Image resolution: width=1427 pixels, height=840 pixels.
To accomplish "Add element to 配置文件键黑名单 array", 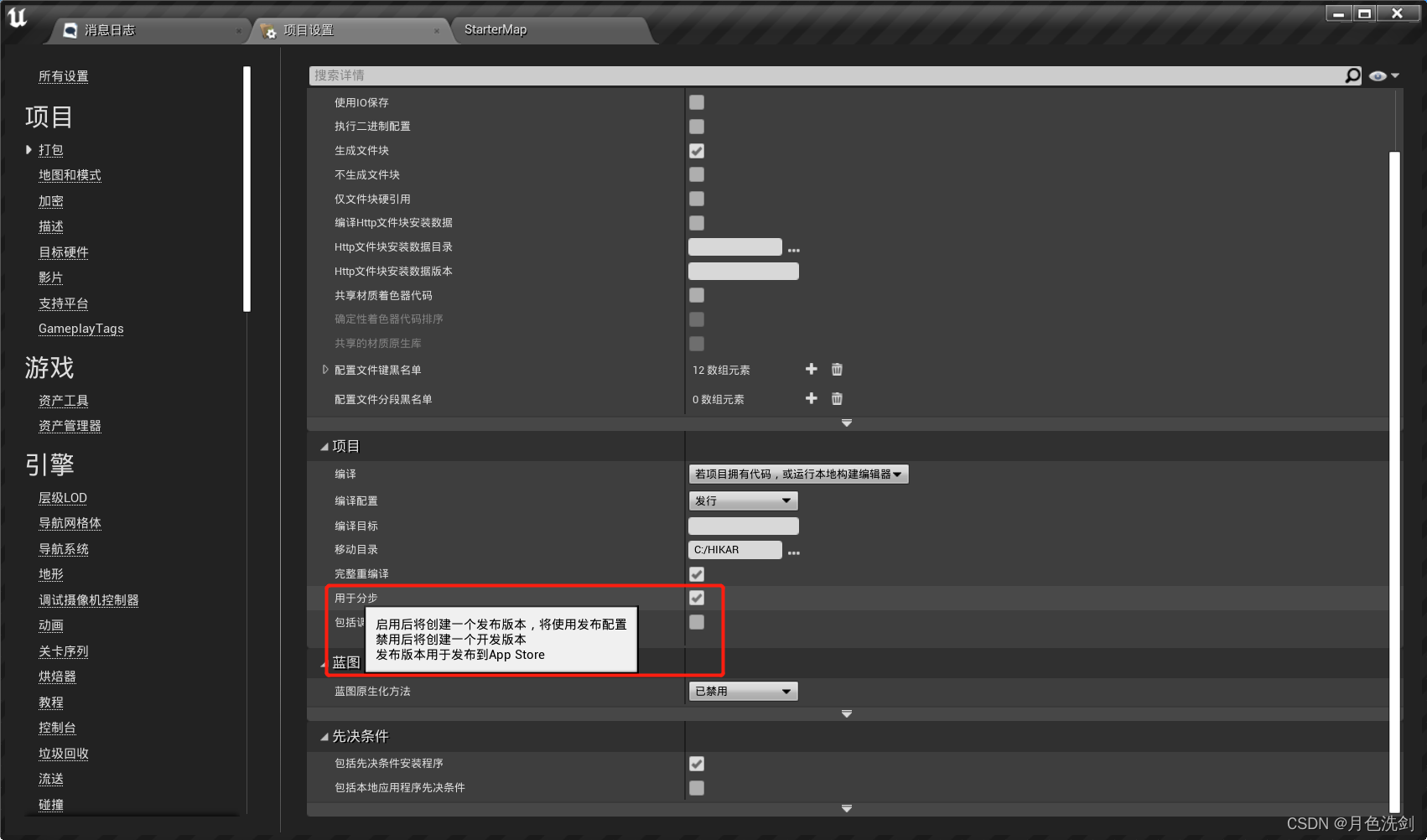I will click(811, 369).
